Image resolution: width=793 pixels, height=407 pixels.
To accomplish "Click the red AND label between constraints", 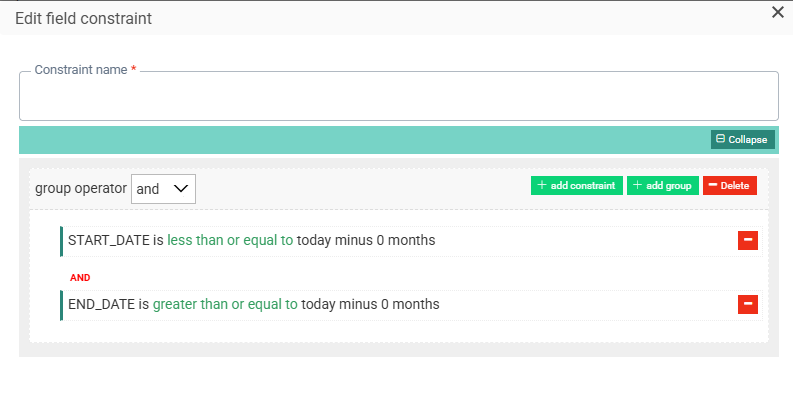I will point(80,277).
